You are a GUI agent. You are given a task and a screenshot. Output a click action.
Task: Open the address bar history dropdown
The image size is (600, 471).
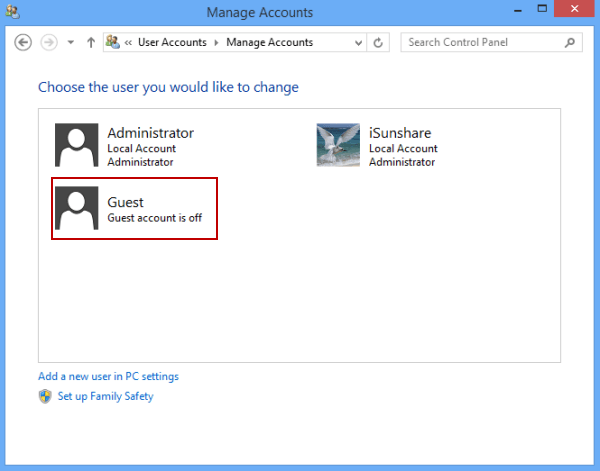(359, 42)
